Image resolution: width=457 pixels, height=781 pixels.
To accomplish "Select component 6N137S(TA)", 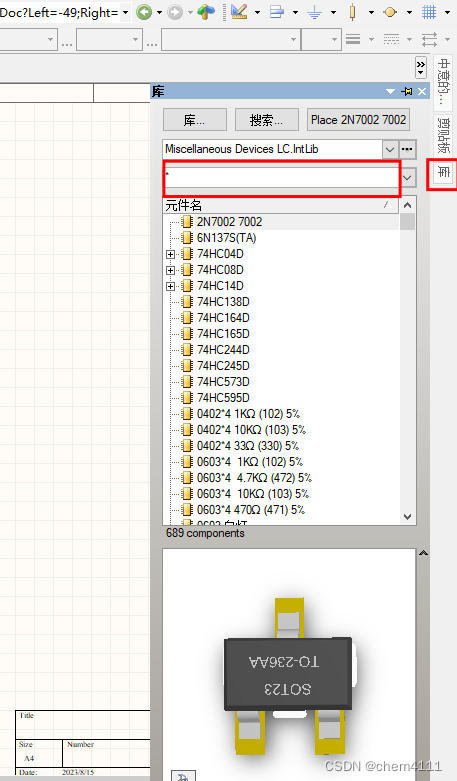I will click(x=227, y=238).
